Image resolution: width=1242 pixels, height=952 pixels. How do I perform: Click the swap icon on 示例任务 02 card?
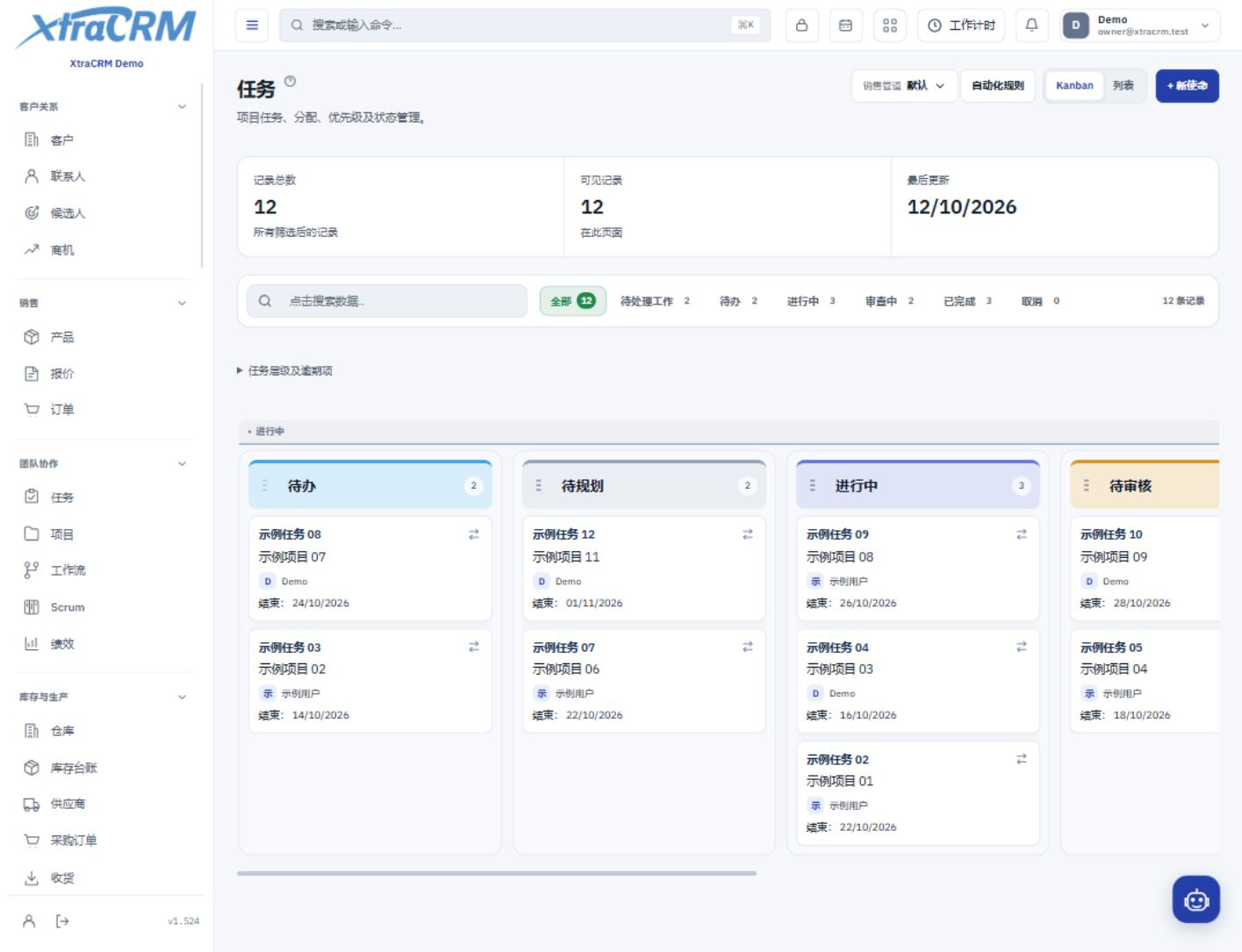coord(1022,759)
